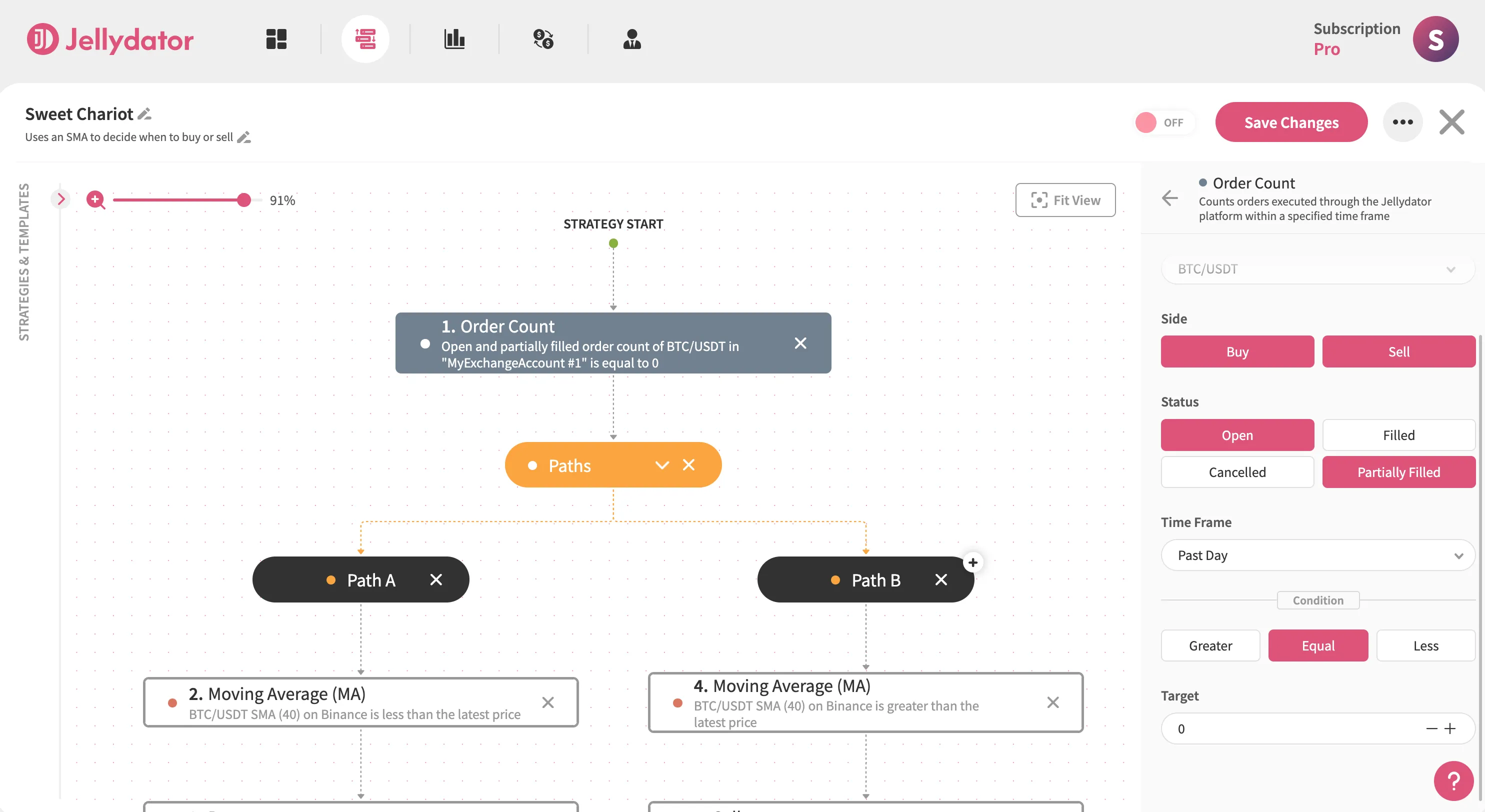Viewport: 1485px width, 812px height.
Task: Expand the Strategies & Templates sidebar
Action: pyautogui.click(x=60, y=199)
